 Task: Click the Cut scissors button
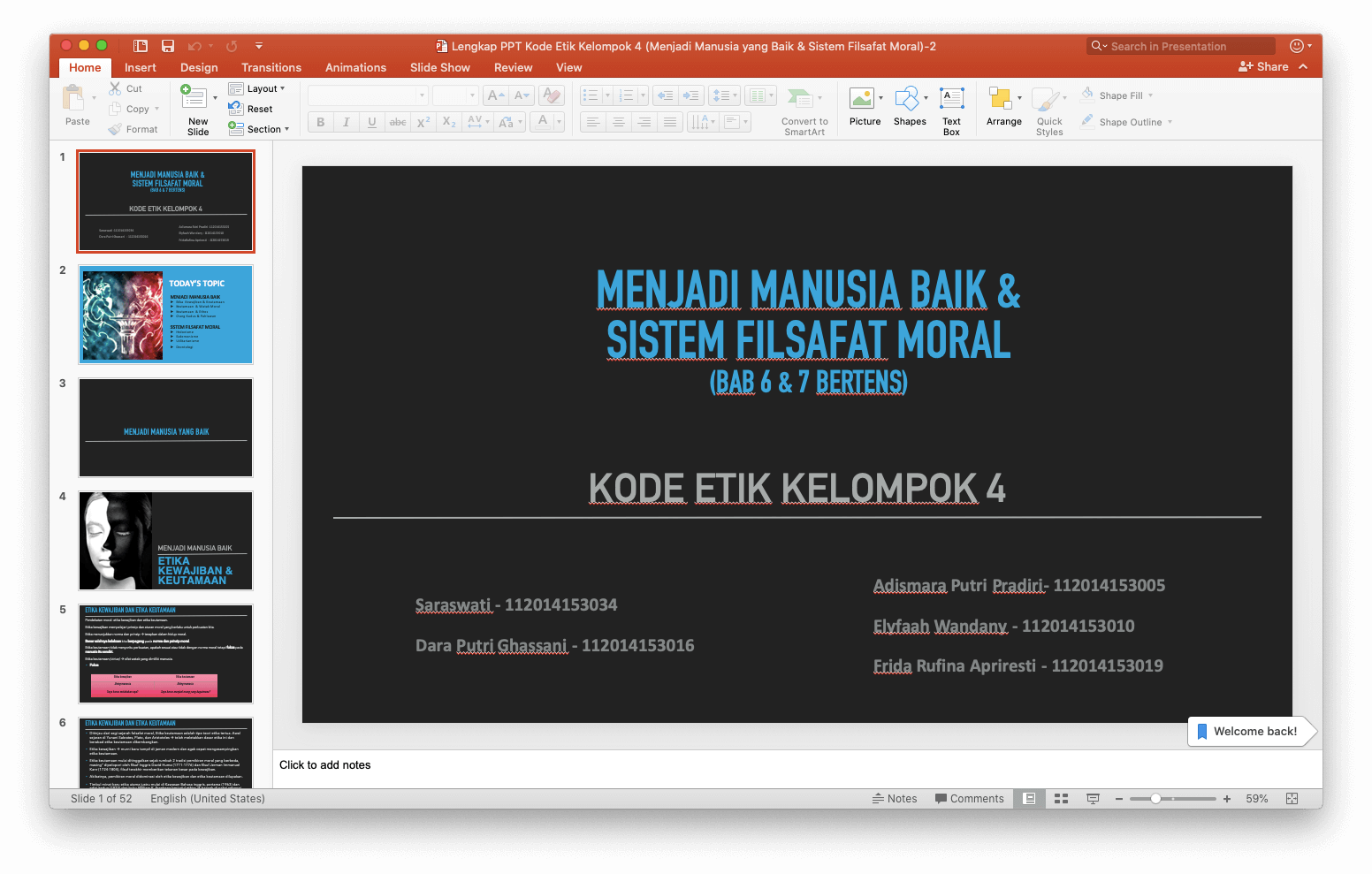[126, 88]
